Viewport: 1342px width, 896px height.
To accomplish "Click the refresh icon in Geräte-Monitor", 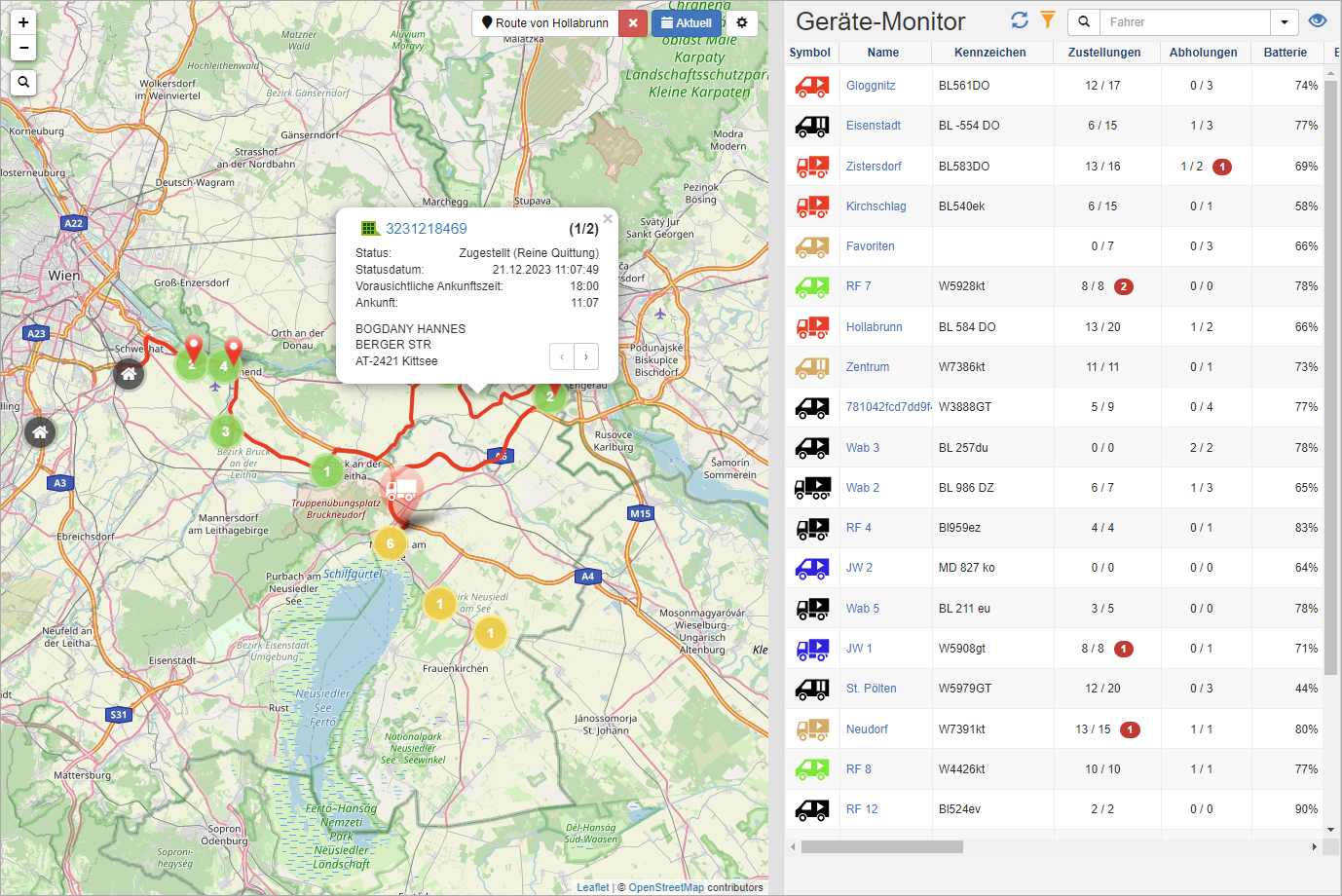I will coord(1020,20).
